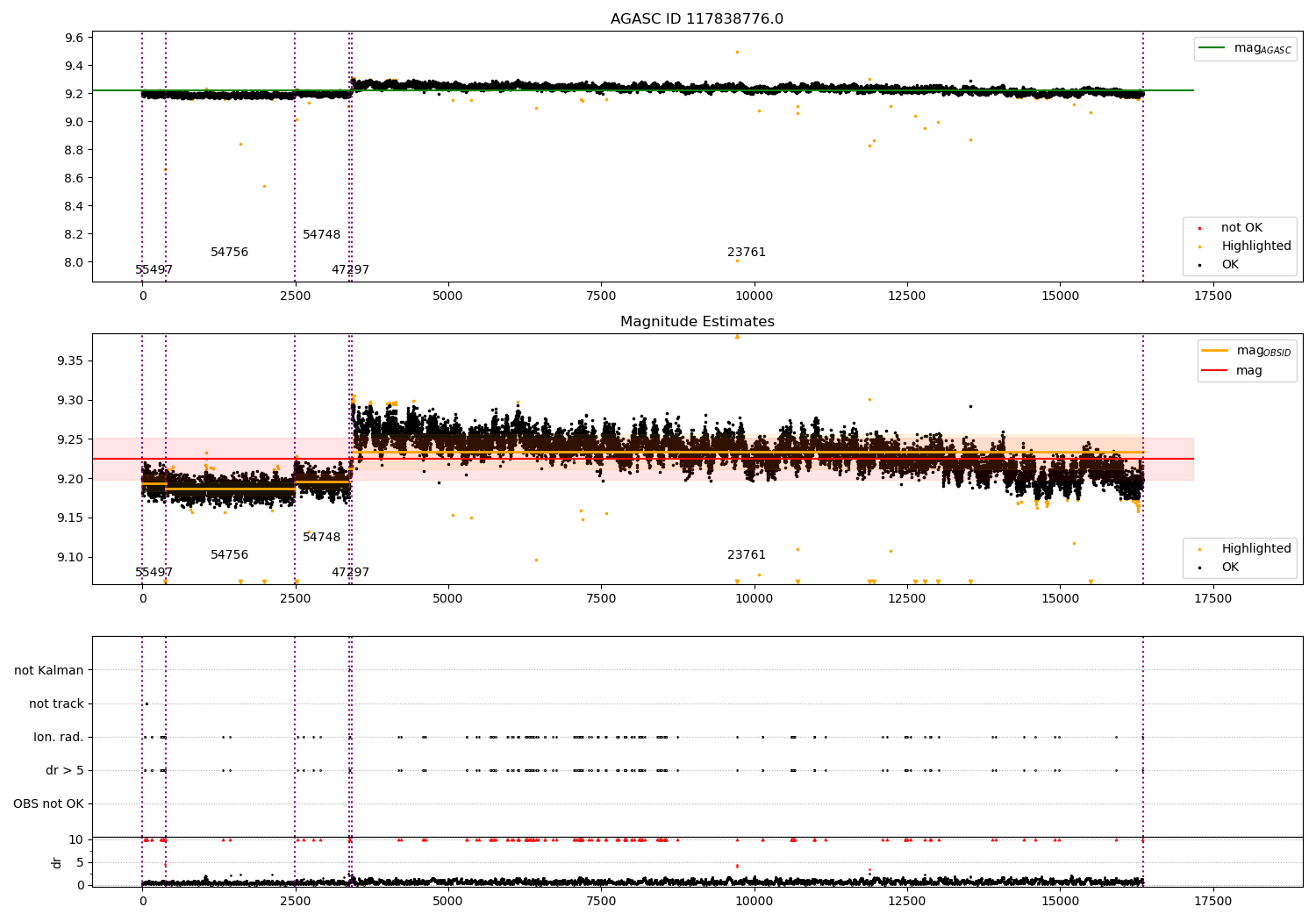Click obsid label 47297 in the Magnitude Estimates plot
Image resolution: width=1316 pixels, height=921 pixels.
click(350, 573)
